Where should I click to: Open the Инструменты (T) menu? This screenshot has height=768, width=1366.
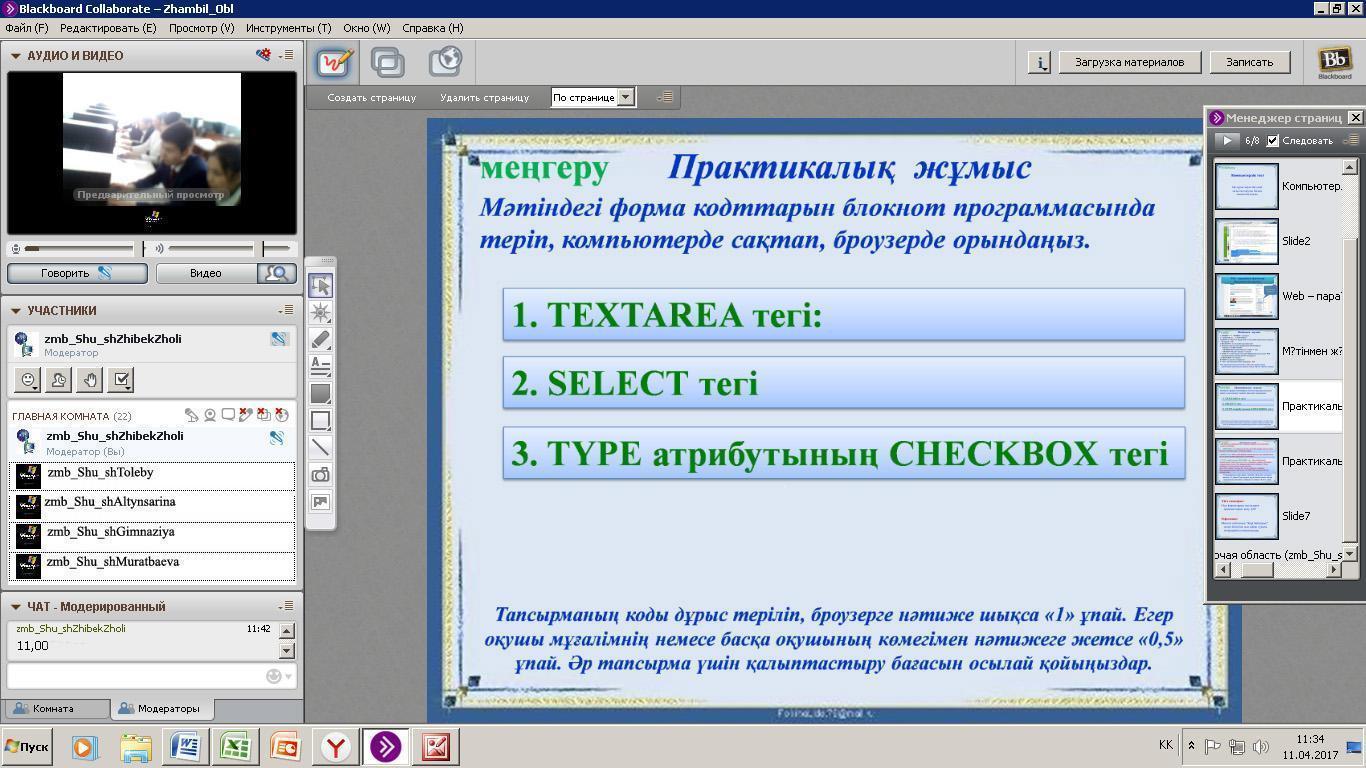(288, 28)
